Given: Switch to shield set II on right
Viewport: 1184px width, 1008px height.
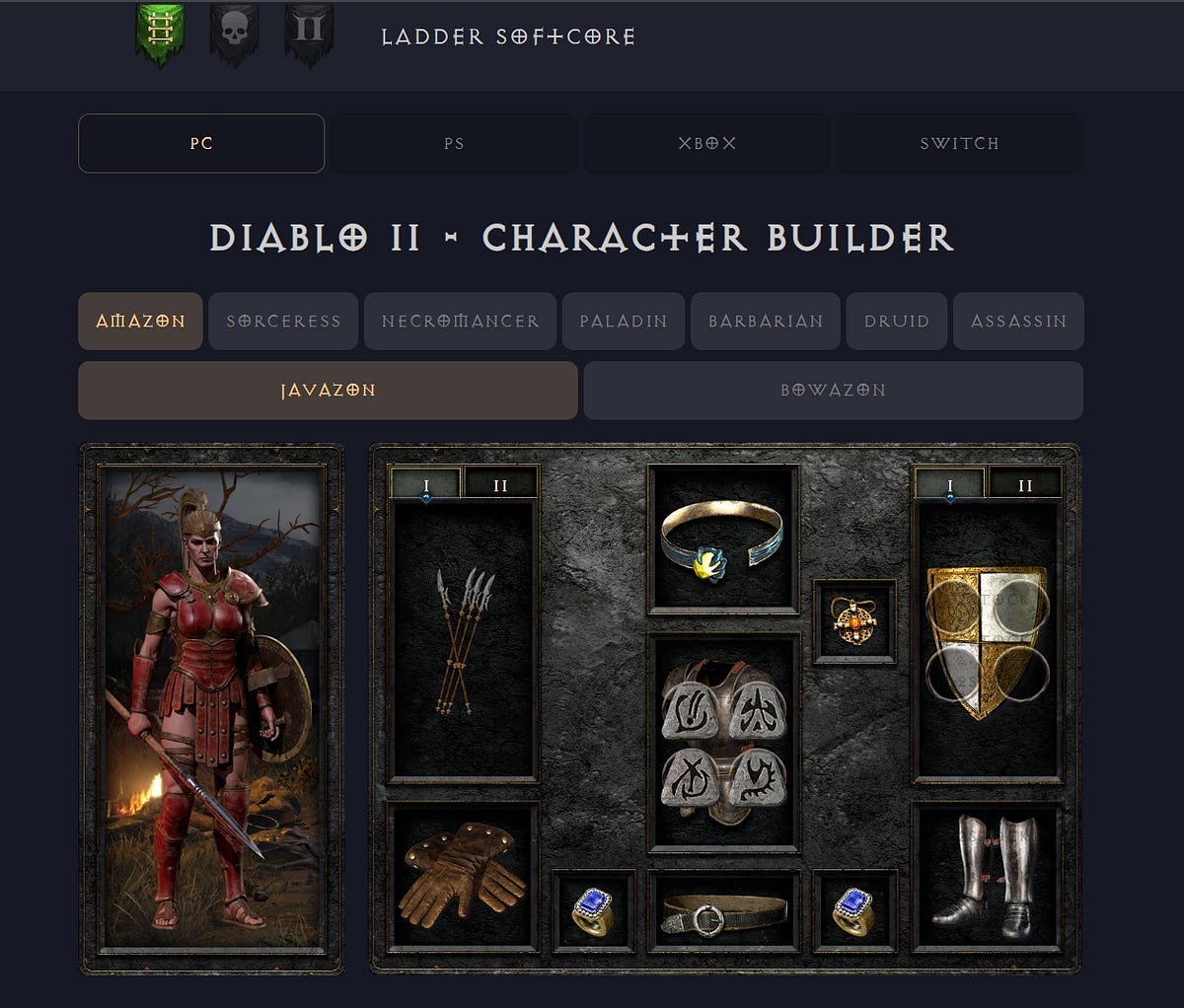Looking at the screenshot, I should (1025, 484).
